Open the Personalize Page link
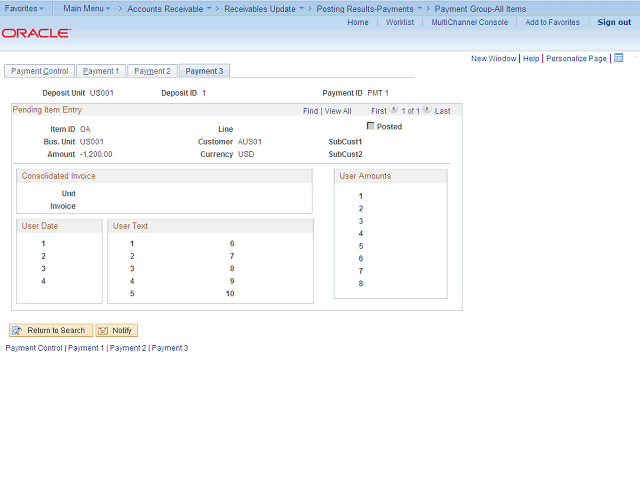Viewport: 640px width, 480px height. pyautogui.click(x=576, y=59)
